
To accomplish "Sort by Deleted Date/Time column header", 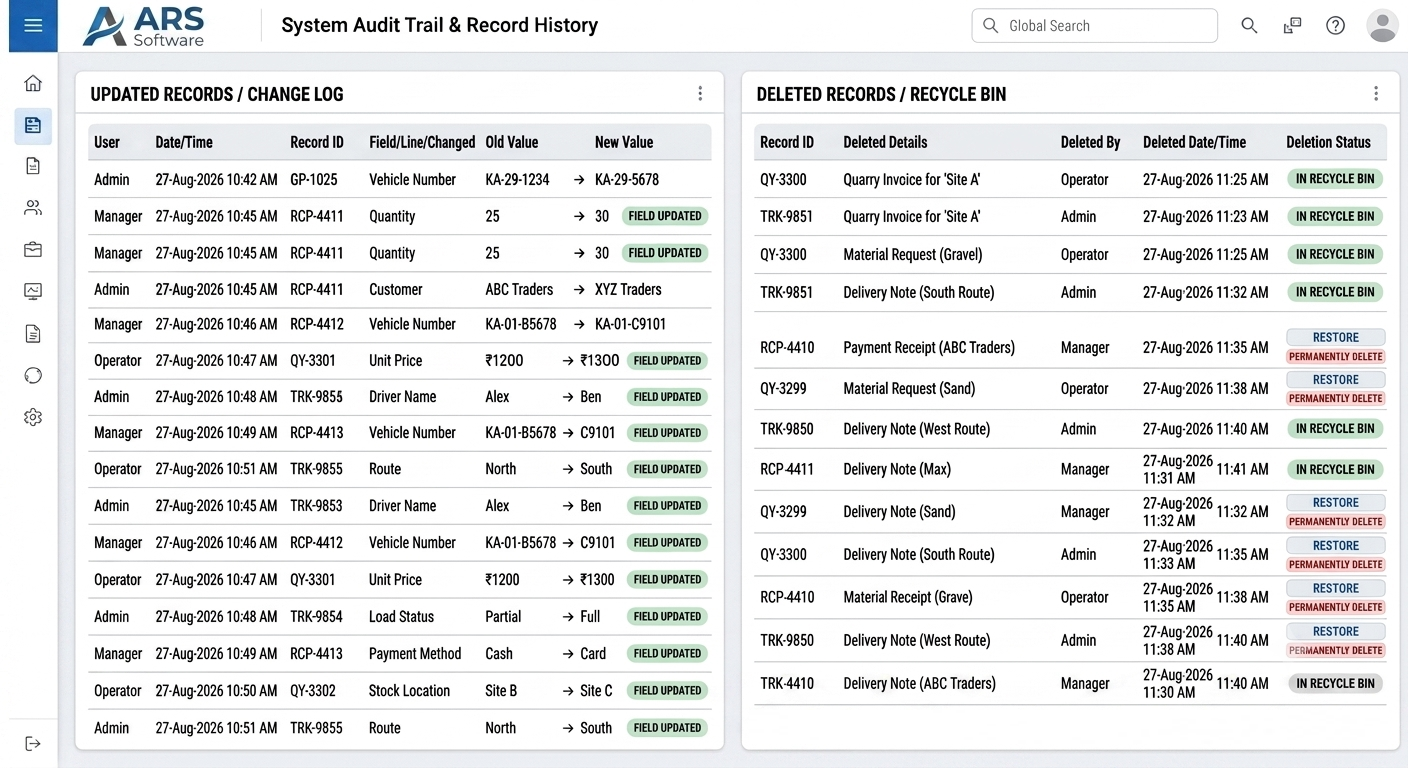I will pyautogui.click(x=1194, y=142).
